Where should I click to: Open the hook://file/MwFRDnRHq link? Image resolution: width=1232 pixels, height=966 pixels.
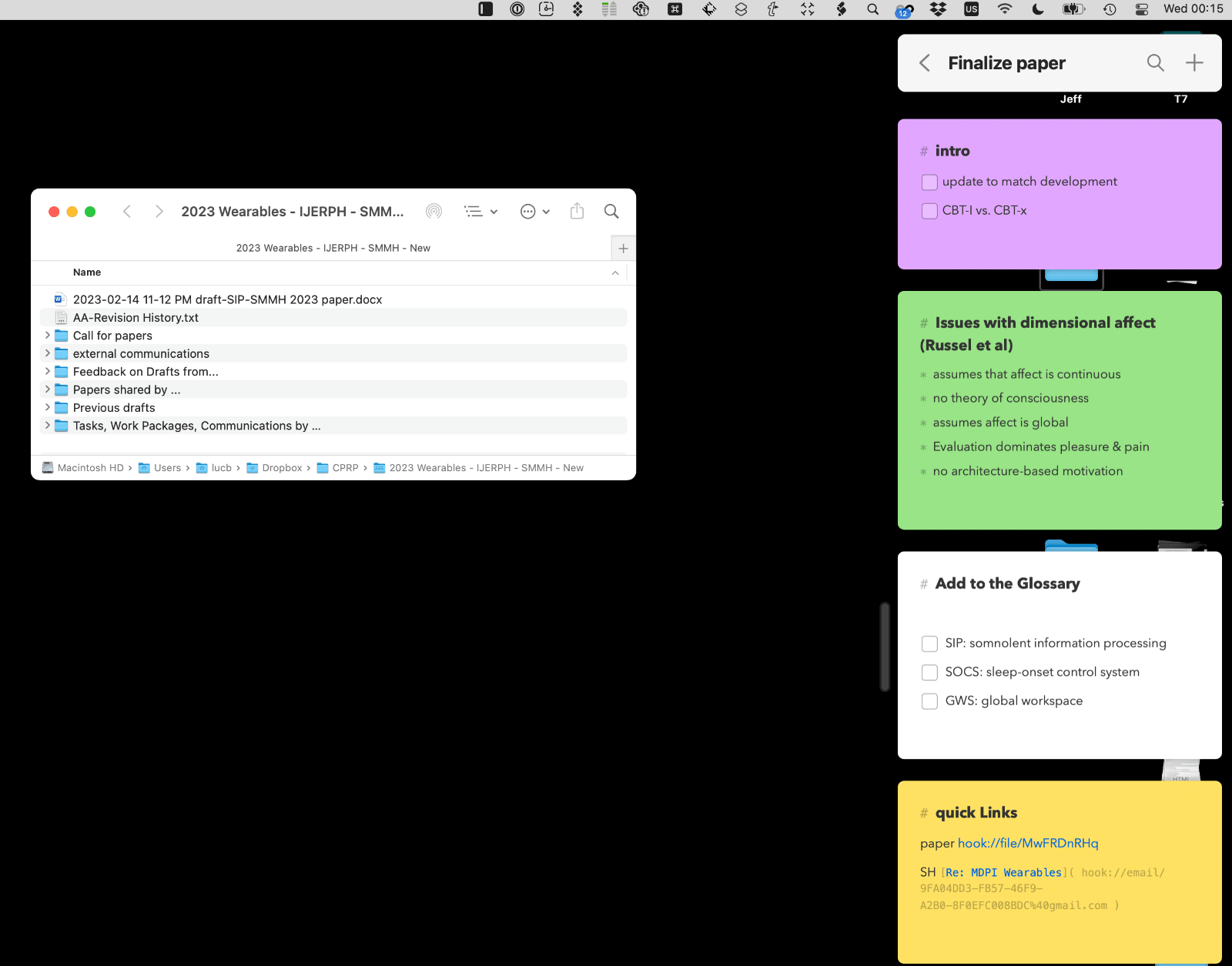pyautogui.click(x=1028, y=844)
